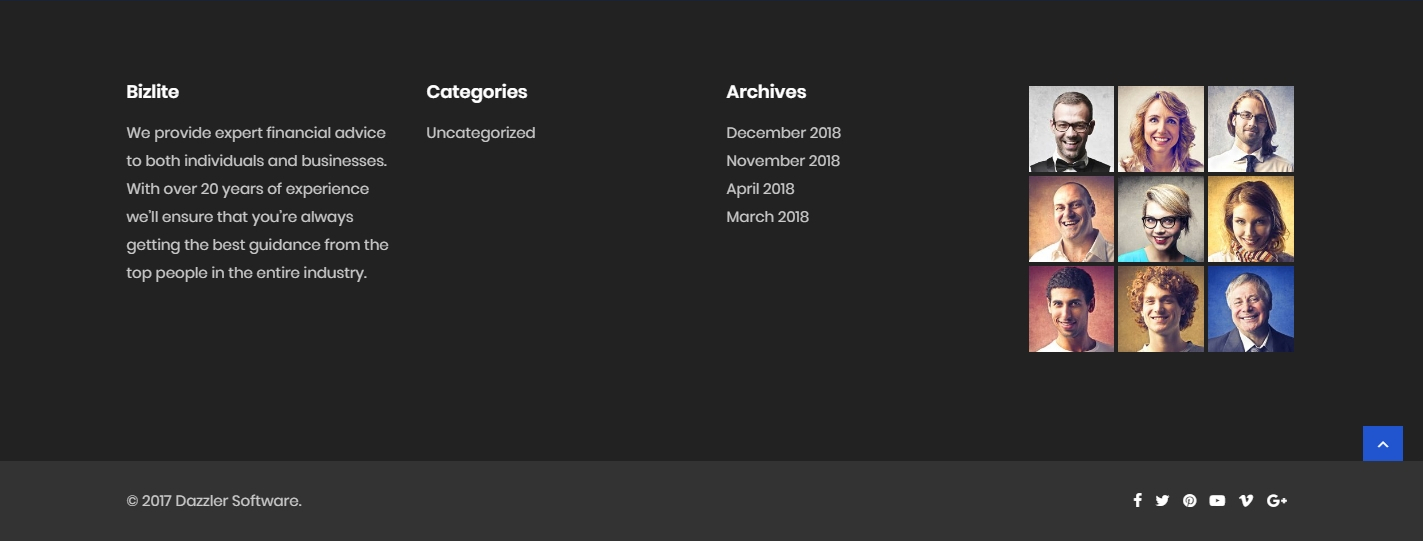Open the Twitter social icon

1162,501
